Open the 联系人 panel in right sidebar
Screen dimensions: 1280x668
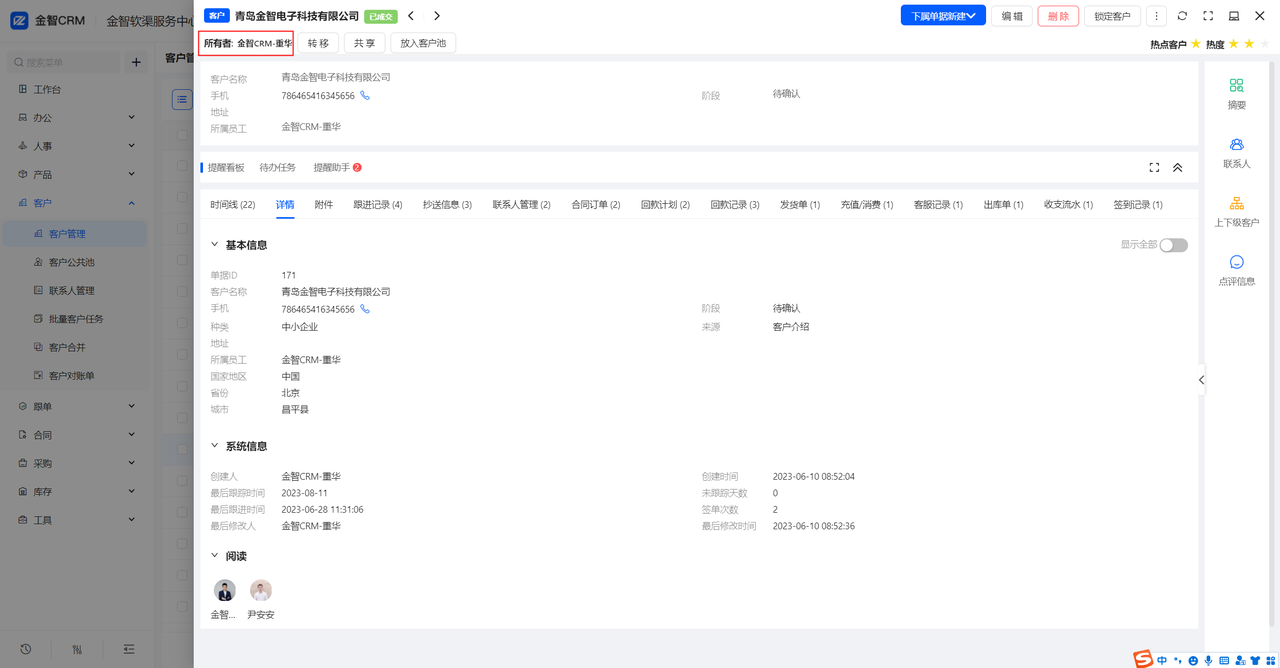tap(1237, 145)
